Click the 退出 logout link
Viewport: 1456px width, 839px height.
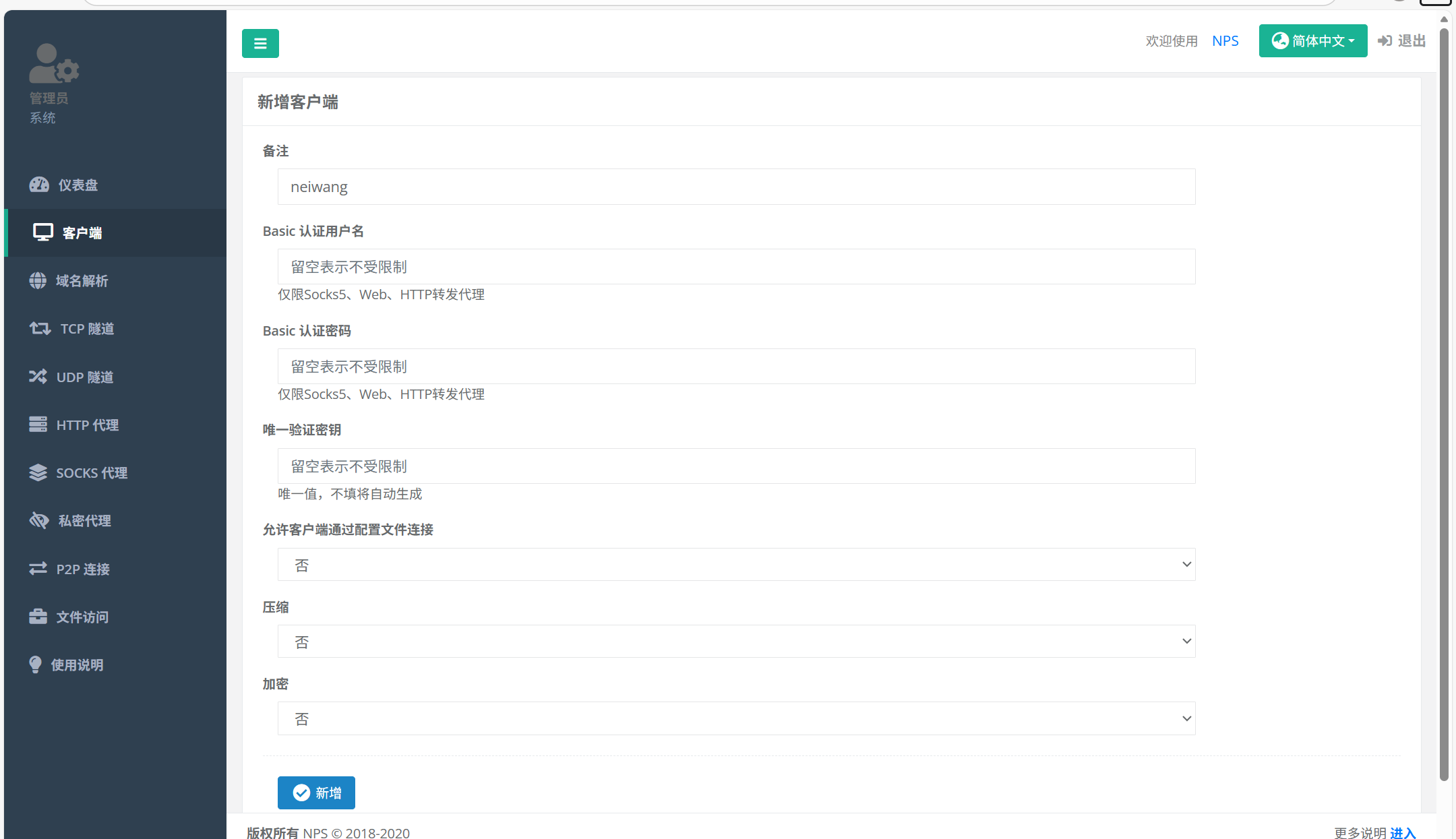click(1402, 41)
